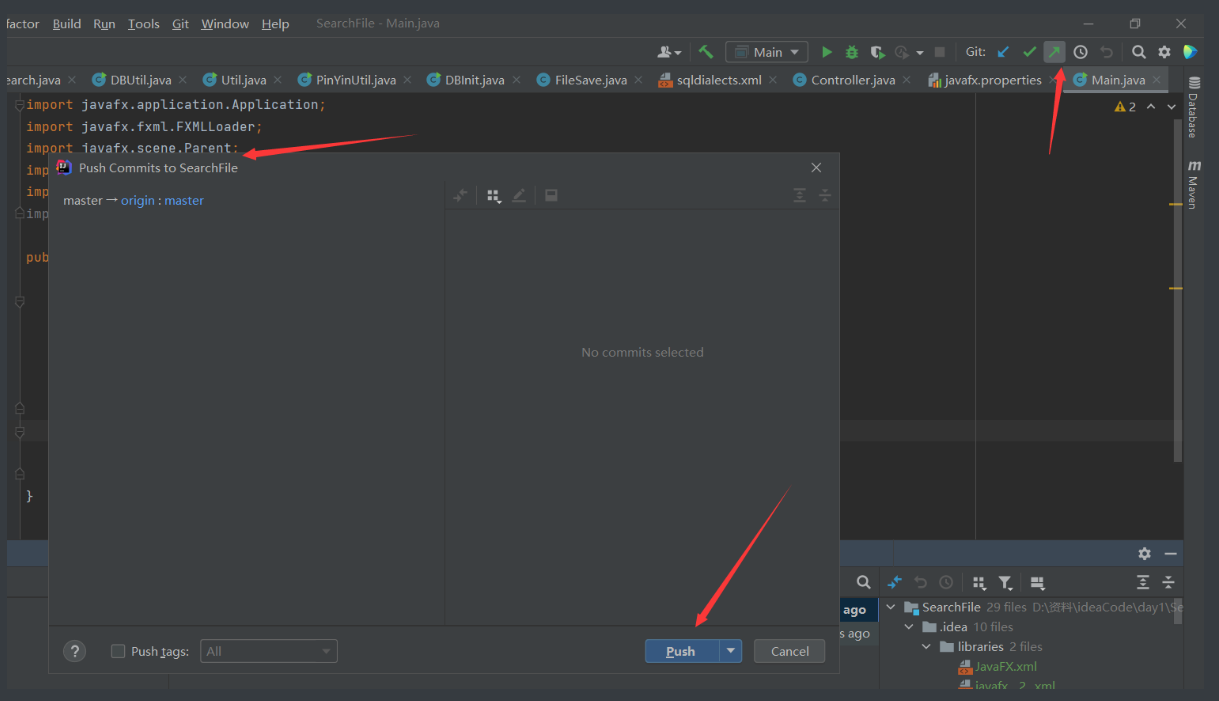Run with Coverage shield icon
The width and height of the screenshot is (1219, 701).
877,52
